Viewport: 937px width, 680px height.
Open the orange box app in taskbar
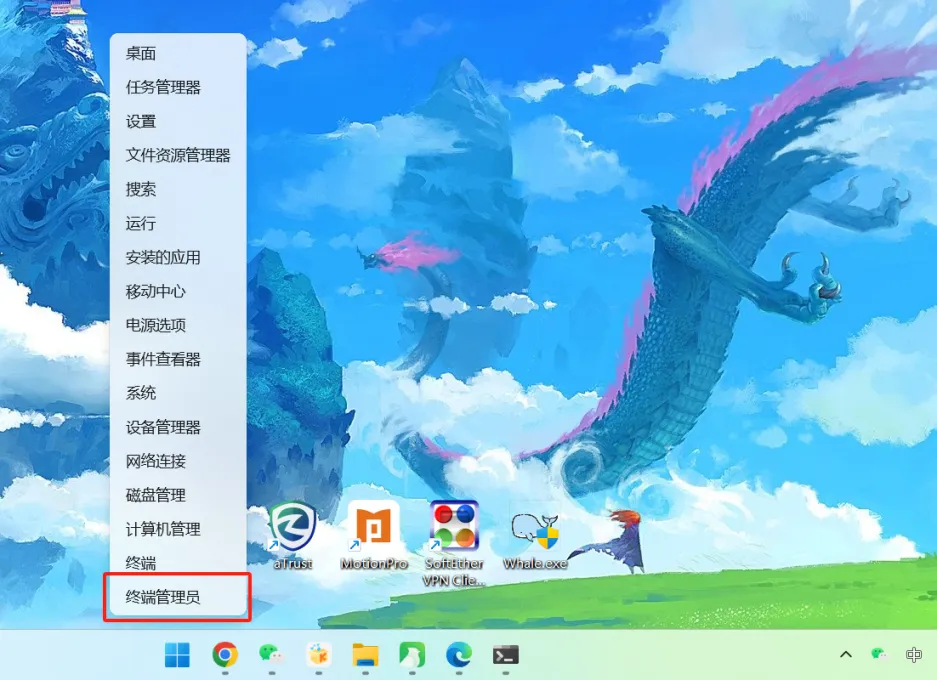(x=319, y=655)
